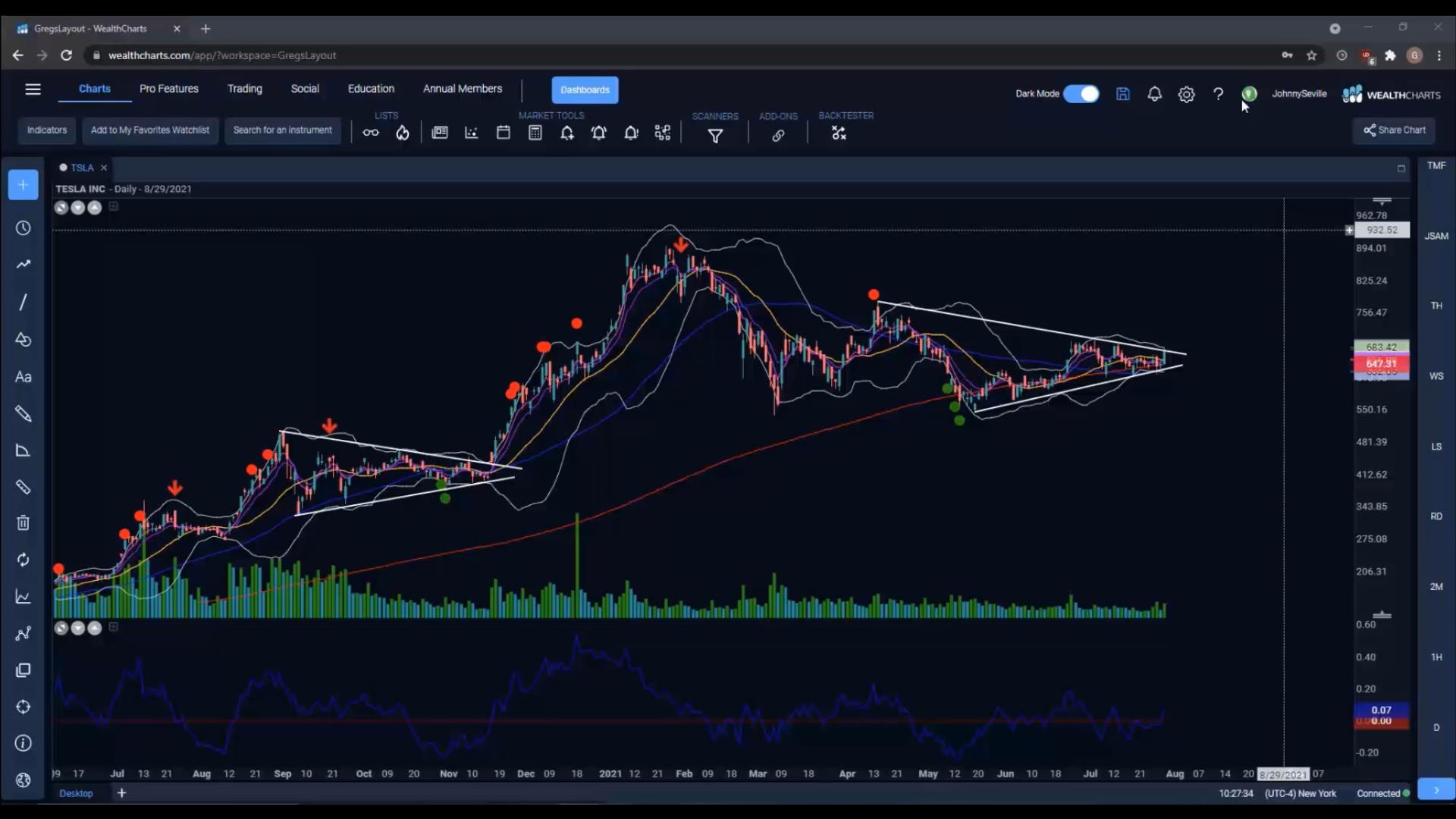Select the straight line drawing tool
The width and height of the screenshot is (1456, 819).
coord(24,302)
